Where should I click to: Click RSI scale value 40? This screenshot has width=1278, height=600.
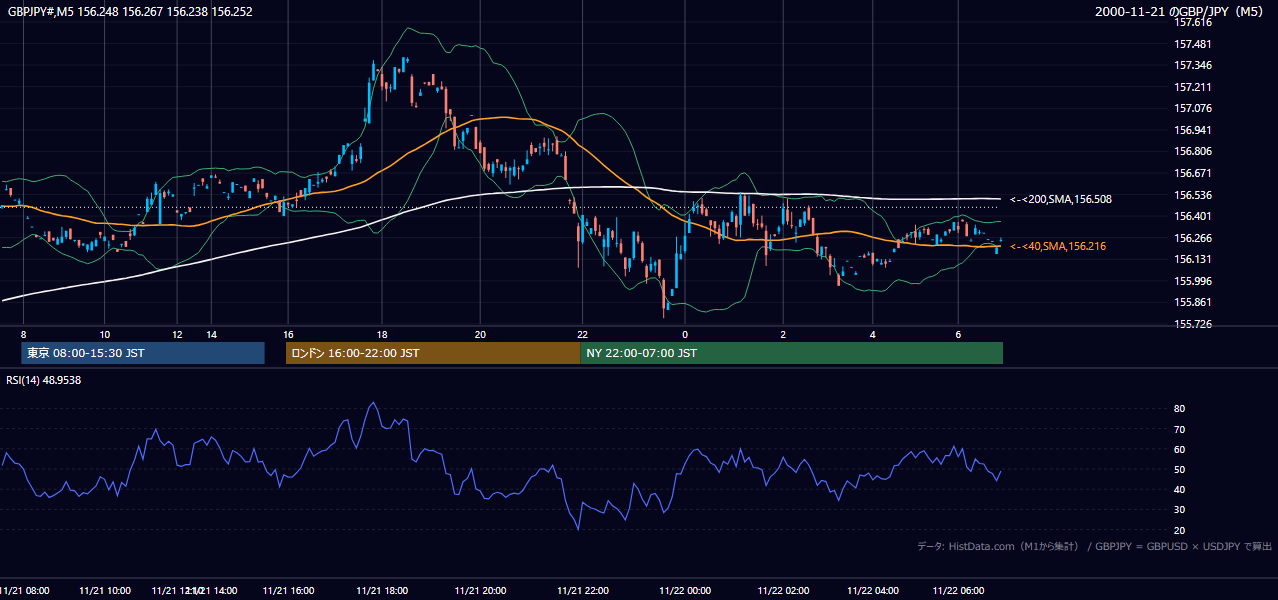pos(1179,489)
